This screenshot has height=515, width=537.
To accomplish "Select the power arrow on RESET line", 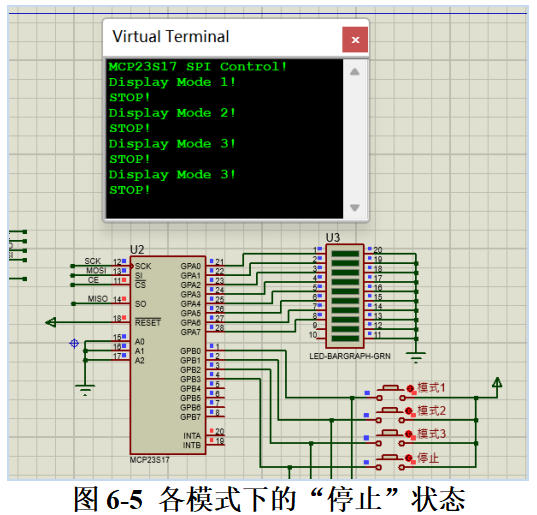I will click(51, 322).
